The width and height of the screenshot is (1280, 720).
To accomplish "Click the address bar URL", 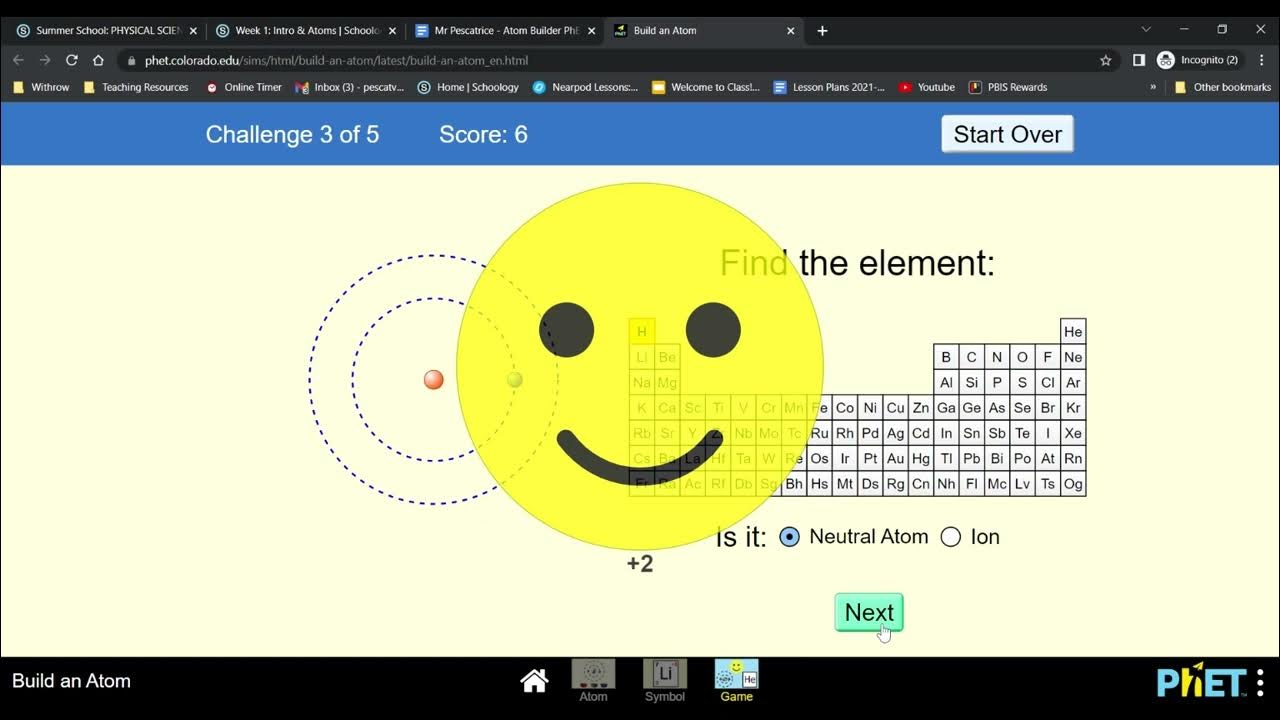I will point(336,60).
